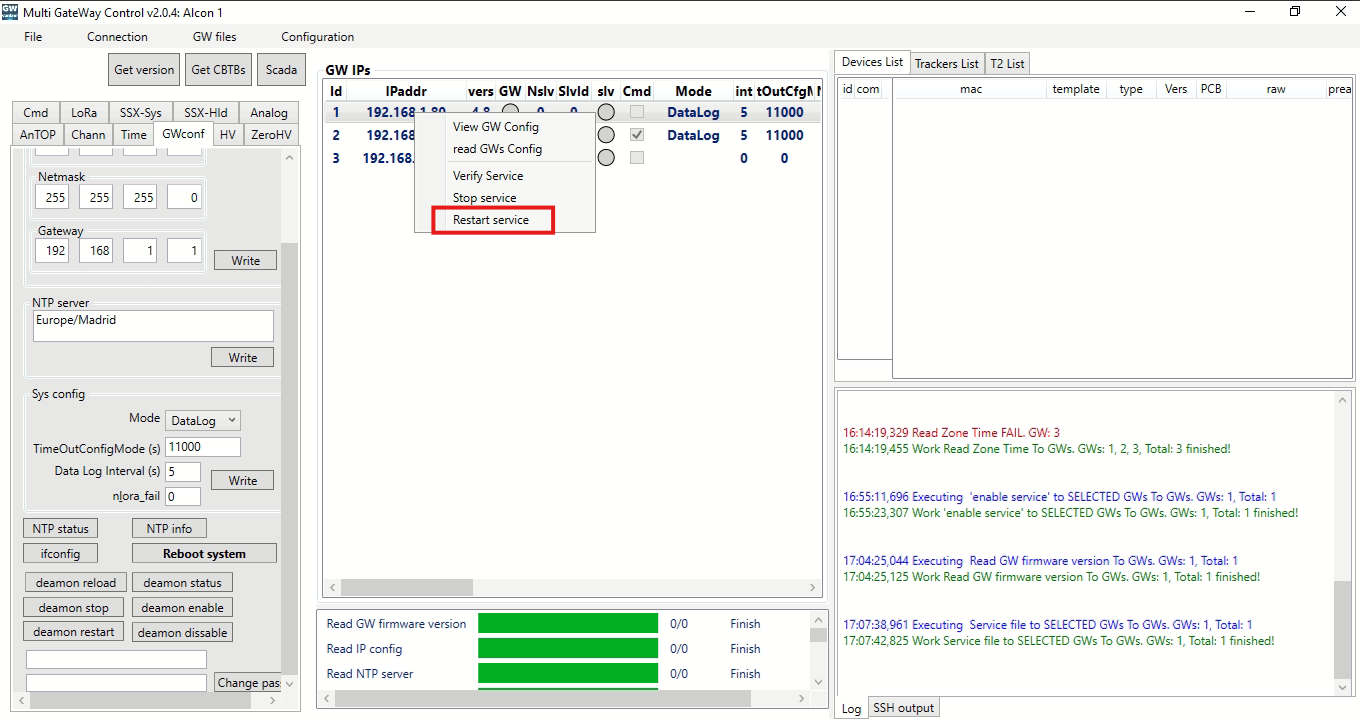Open the Trackers List tab

[947, 64]
